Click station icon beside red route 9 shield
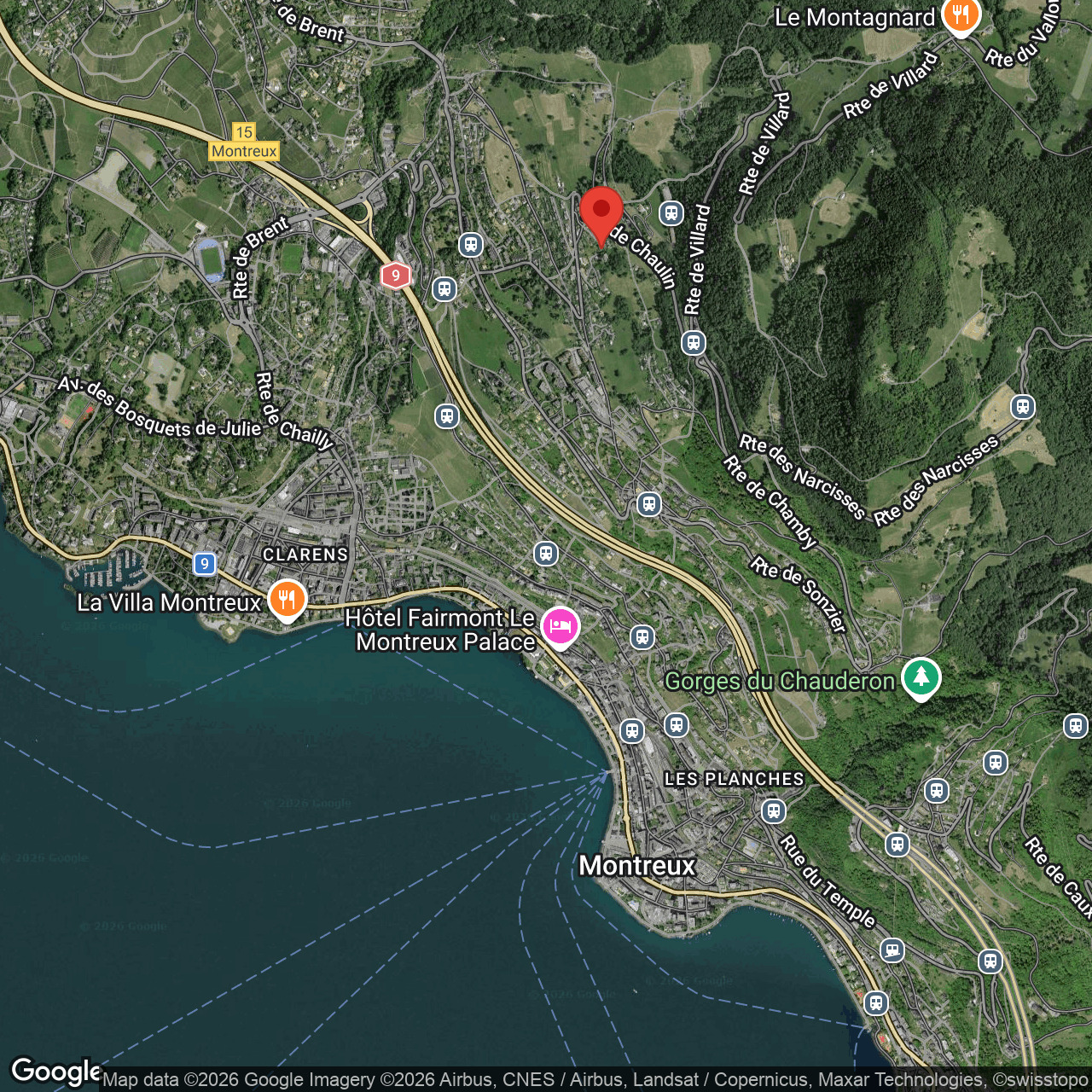 (x=444, y=289)
